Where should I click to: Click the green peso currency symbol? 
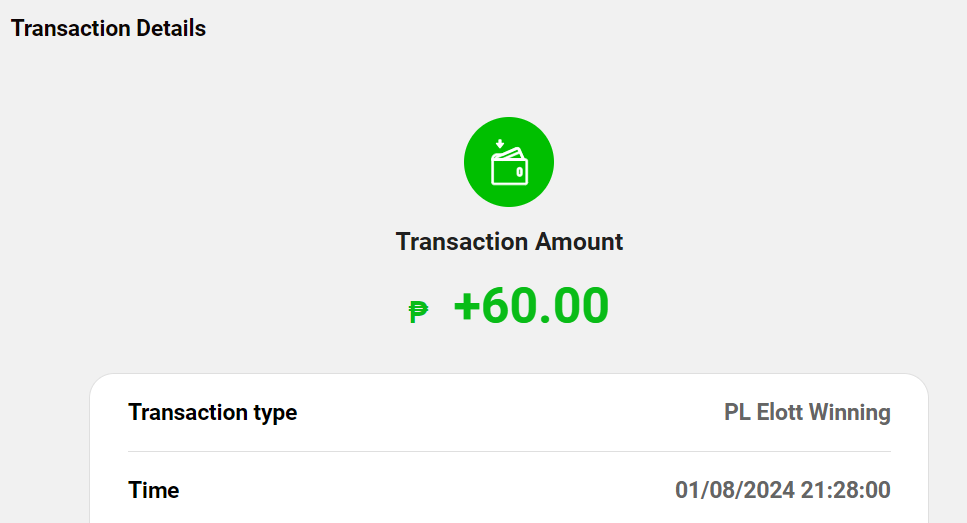click(x=419, y=311)
